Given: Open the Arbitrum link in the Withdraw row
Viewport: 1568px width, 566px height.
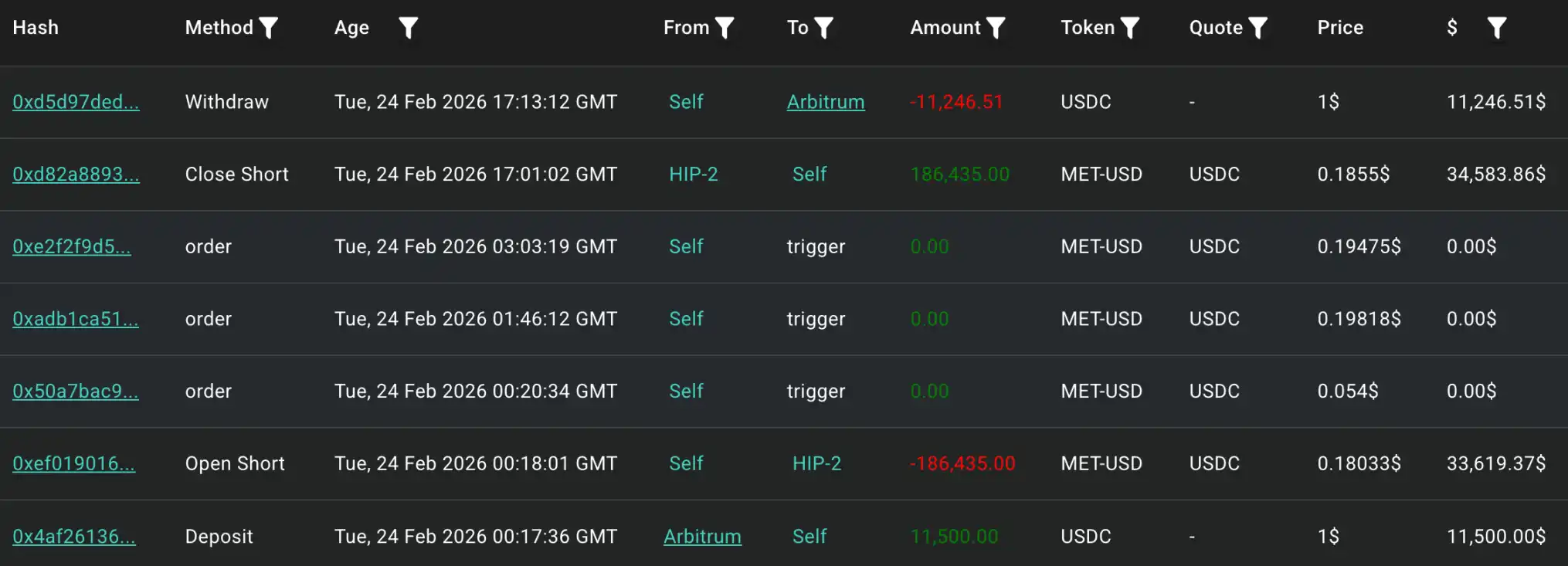Looking at the screenshot, I should tap(825, 101).
